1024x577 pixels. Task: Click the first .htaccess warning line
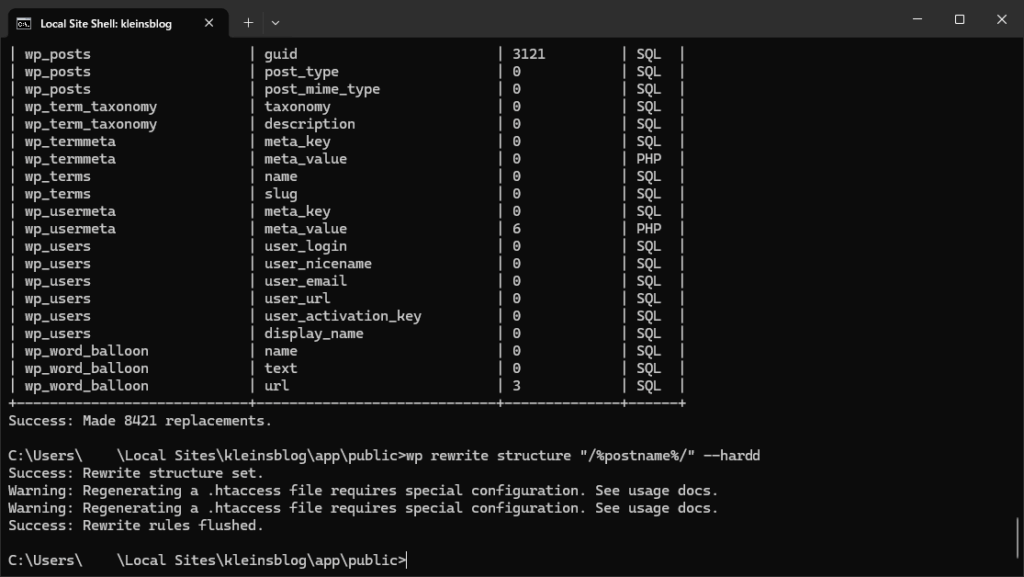[x=363, y=491]
